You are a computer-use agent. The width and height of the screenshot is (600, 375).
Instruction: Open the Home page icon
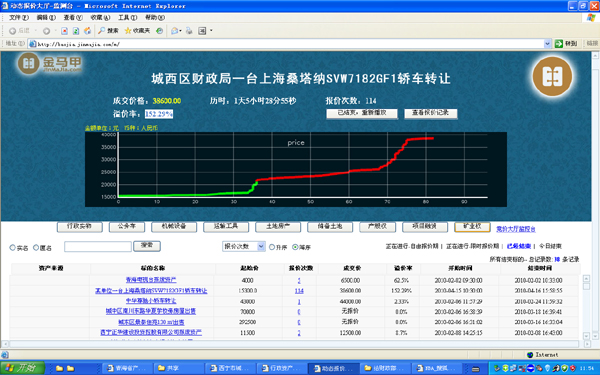(88, 31)
